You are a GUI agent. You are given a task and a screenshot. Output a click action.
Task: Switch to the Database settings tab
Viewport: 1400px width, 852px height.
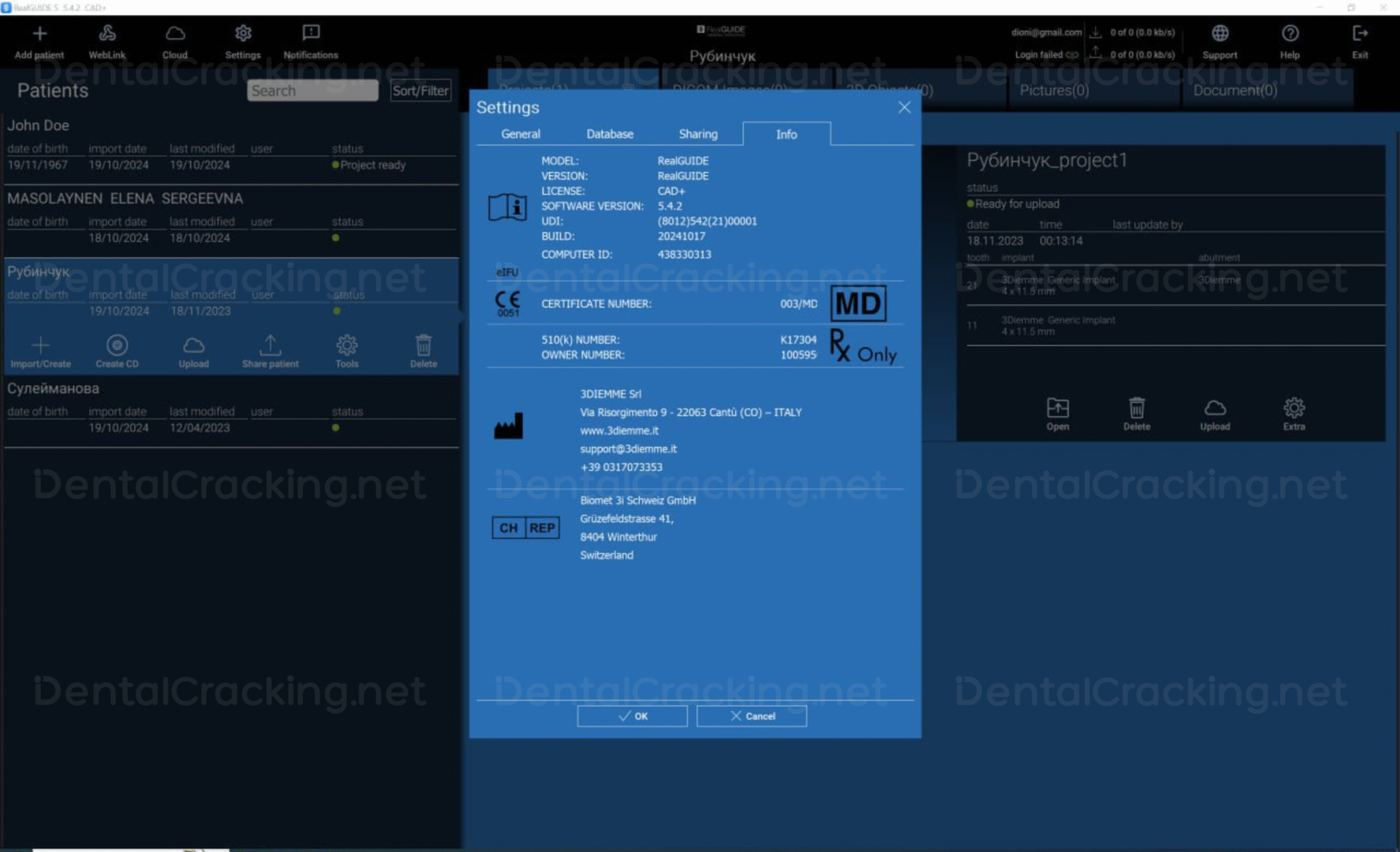[610, 135]
